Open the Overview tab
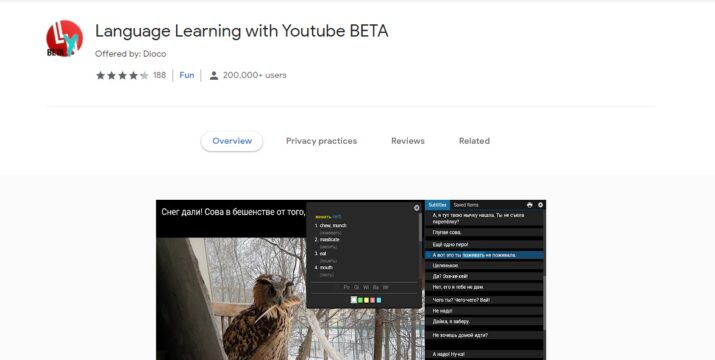This screenshot has height=360, width=715. point(232,141)
